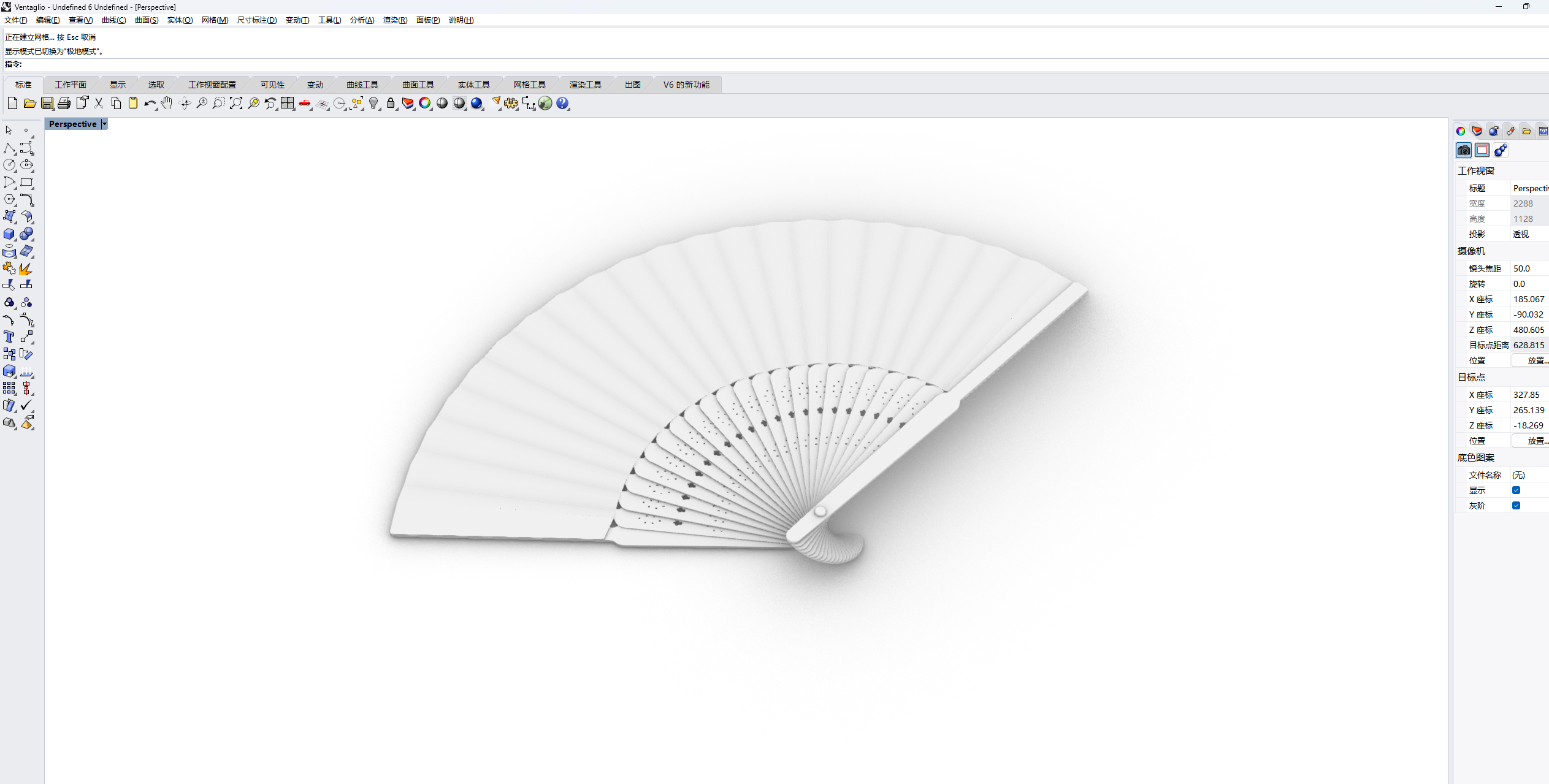Click the padlock lock icon
Image resolution: width=1549 pixels, height=784 pixels.
391,103
